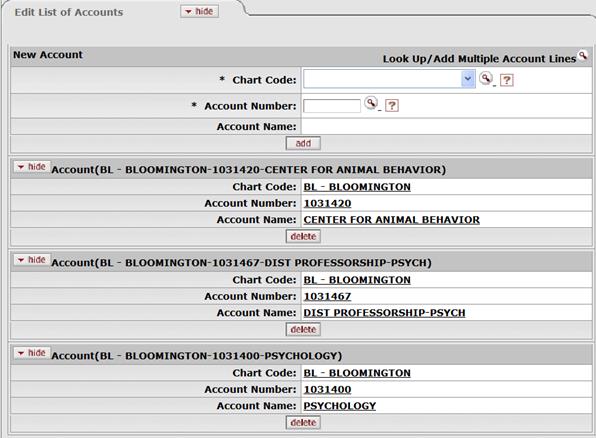Collapse Dist Professorship-Psych account section
The image size is (596, 438).
(32, 260)
